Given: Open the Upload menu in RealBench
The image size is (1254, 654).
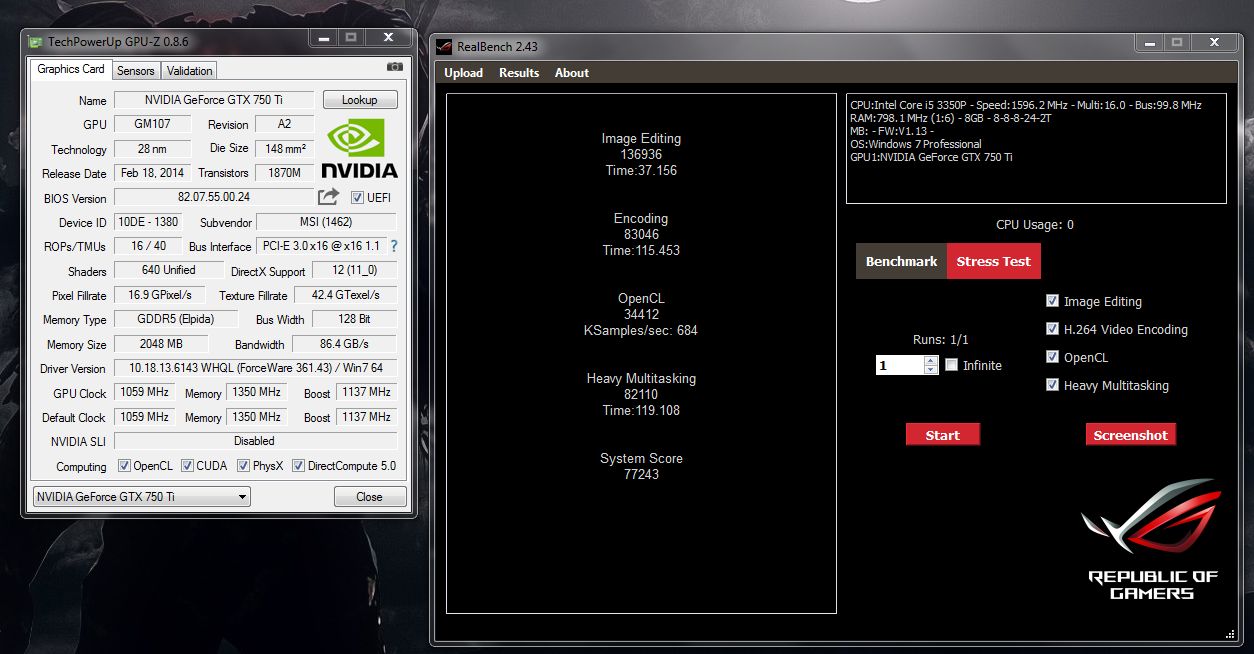Looking at the screenshot, I should point(463,73).
